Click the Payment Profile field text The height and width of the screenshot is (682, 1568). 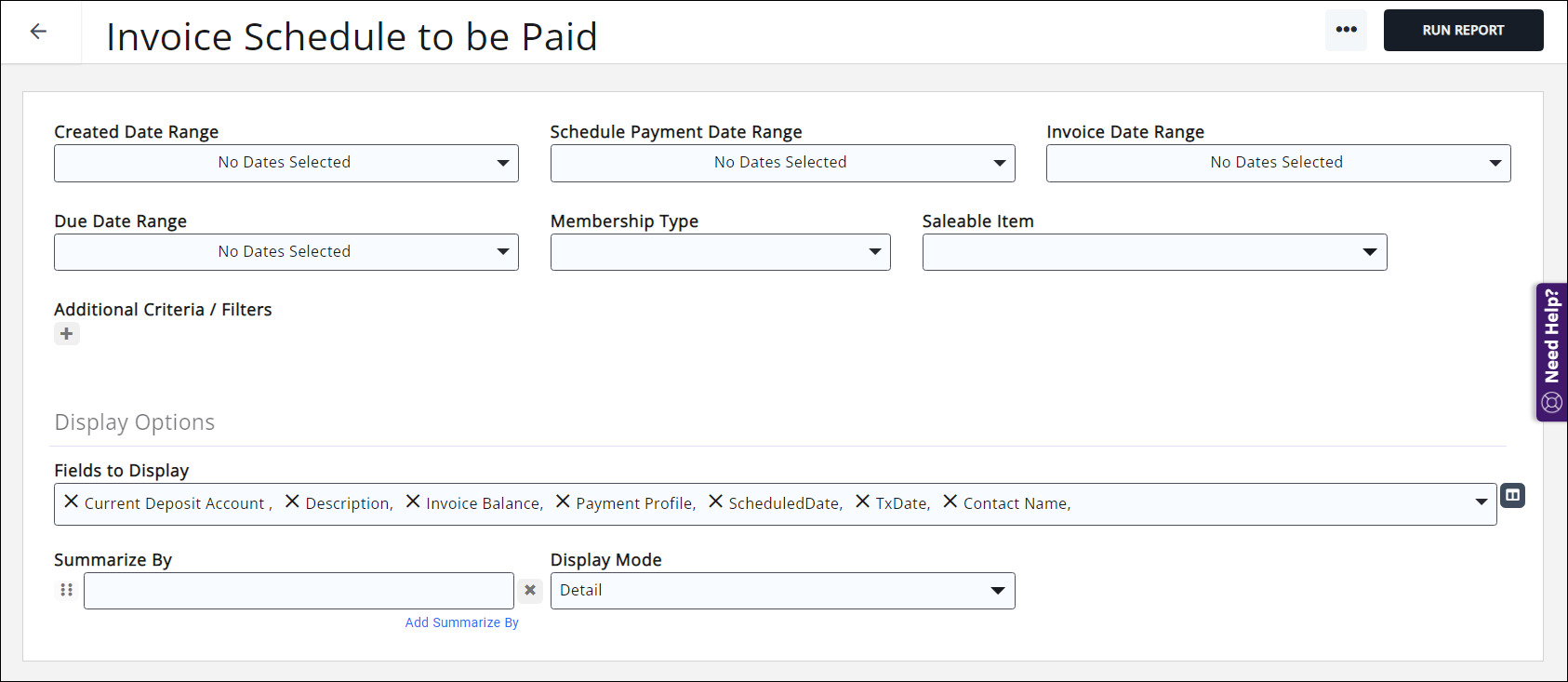pos(635,503)
